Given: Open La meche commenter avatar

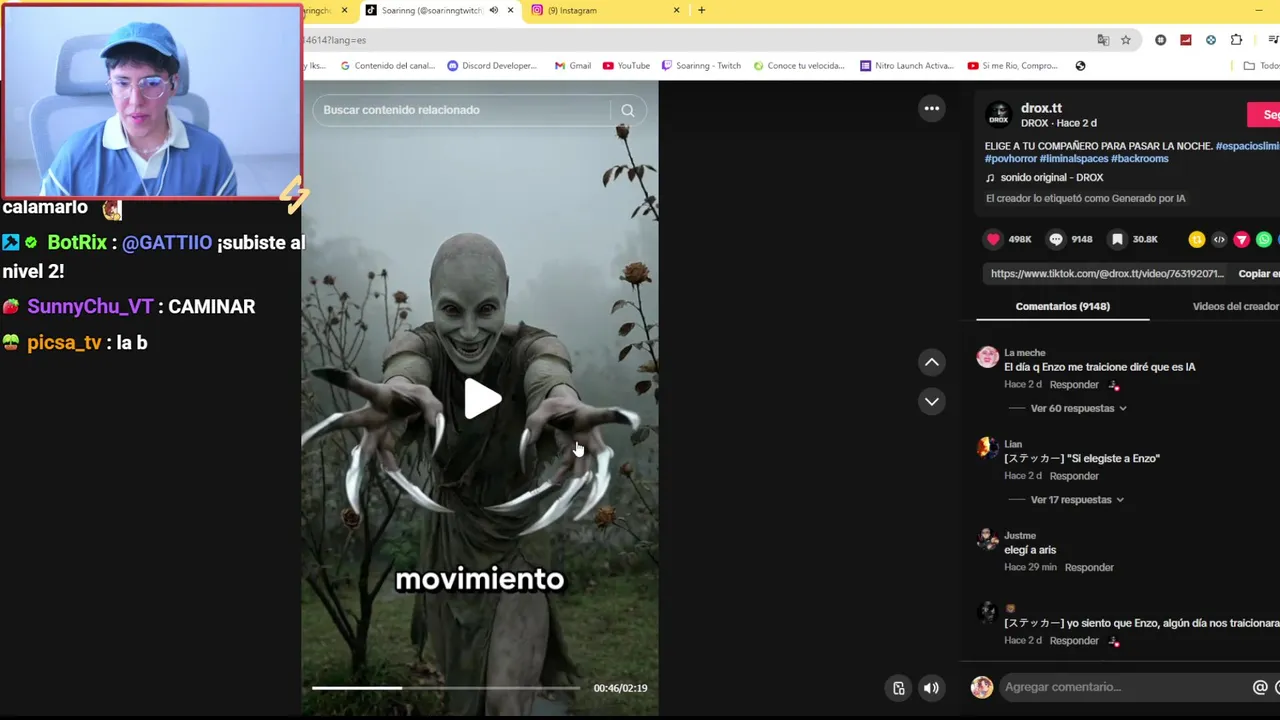Looking at the screenshot, I should click(987, 357).
